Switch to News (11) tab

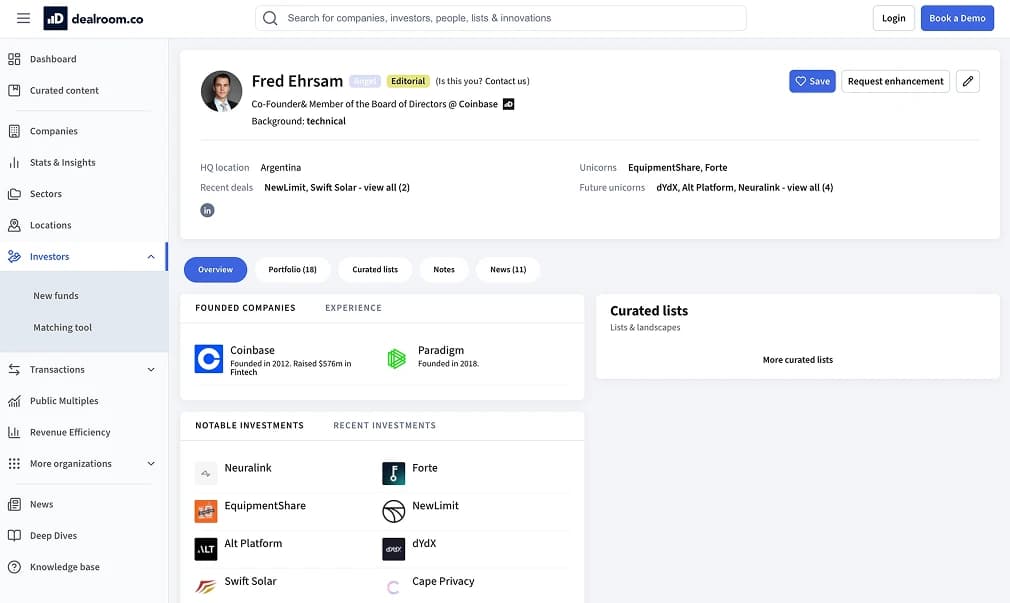point(508,270)
